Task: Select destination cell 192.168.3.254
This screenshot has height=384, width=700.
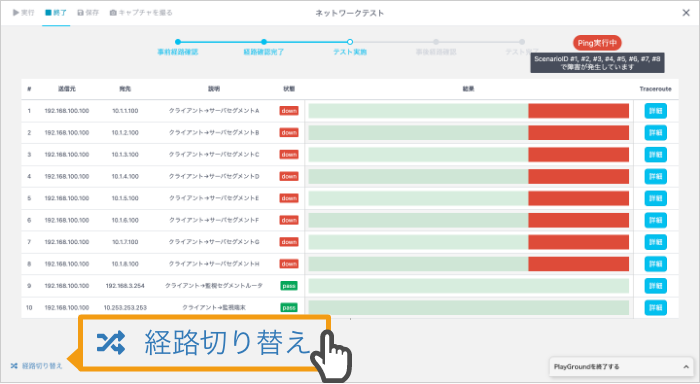Action: click(125, 286)
